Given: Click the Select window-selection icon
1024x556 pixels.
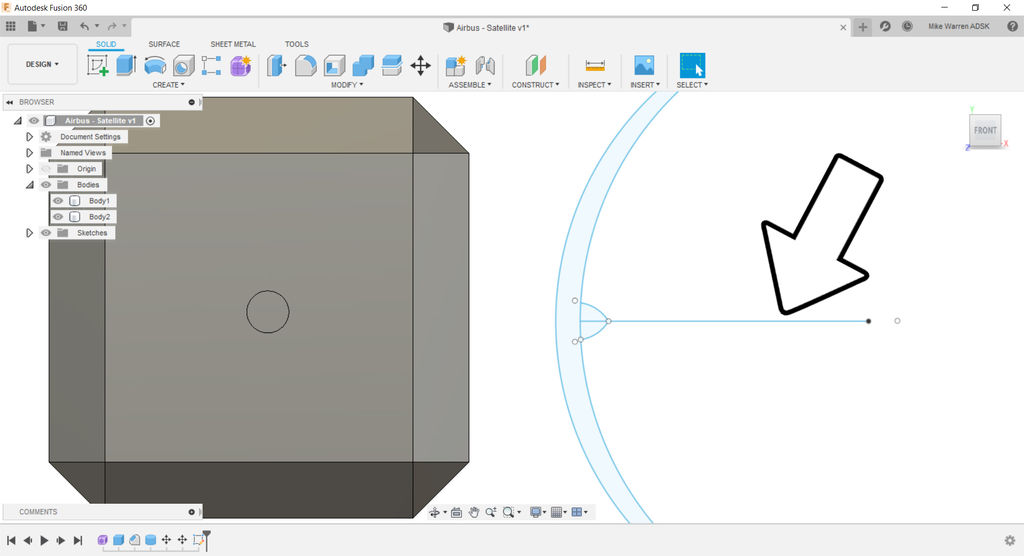Looking at the screenshot, I should pyautogui.click(x=692, y=65).
